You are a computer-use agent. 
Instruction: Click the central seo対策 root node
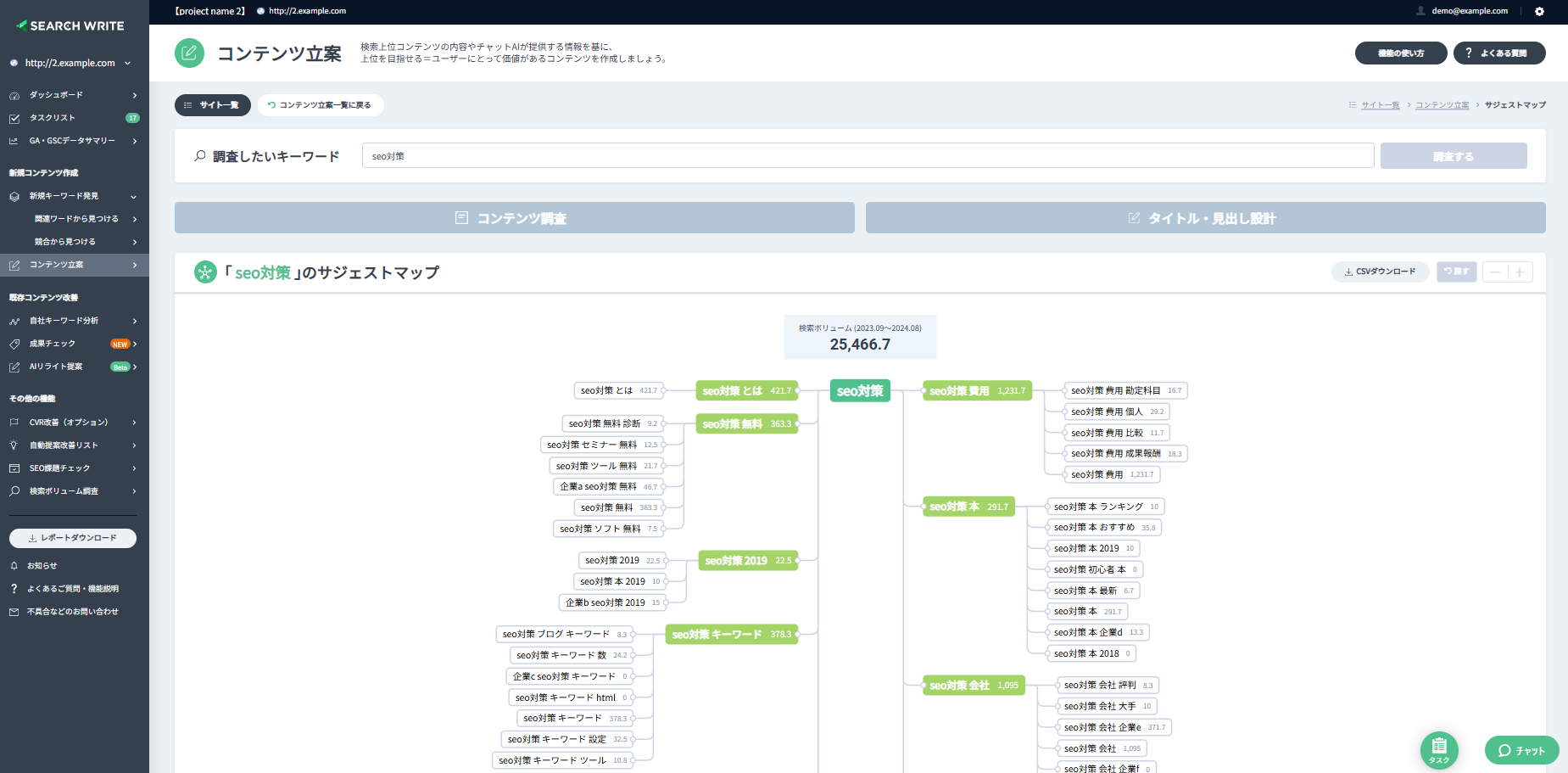[860, 390]
